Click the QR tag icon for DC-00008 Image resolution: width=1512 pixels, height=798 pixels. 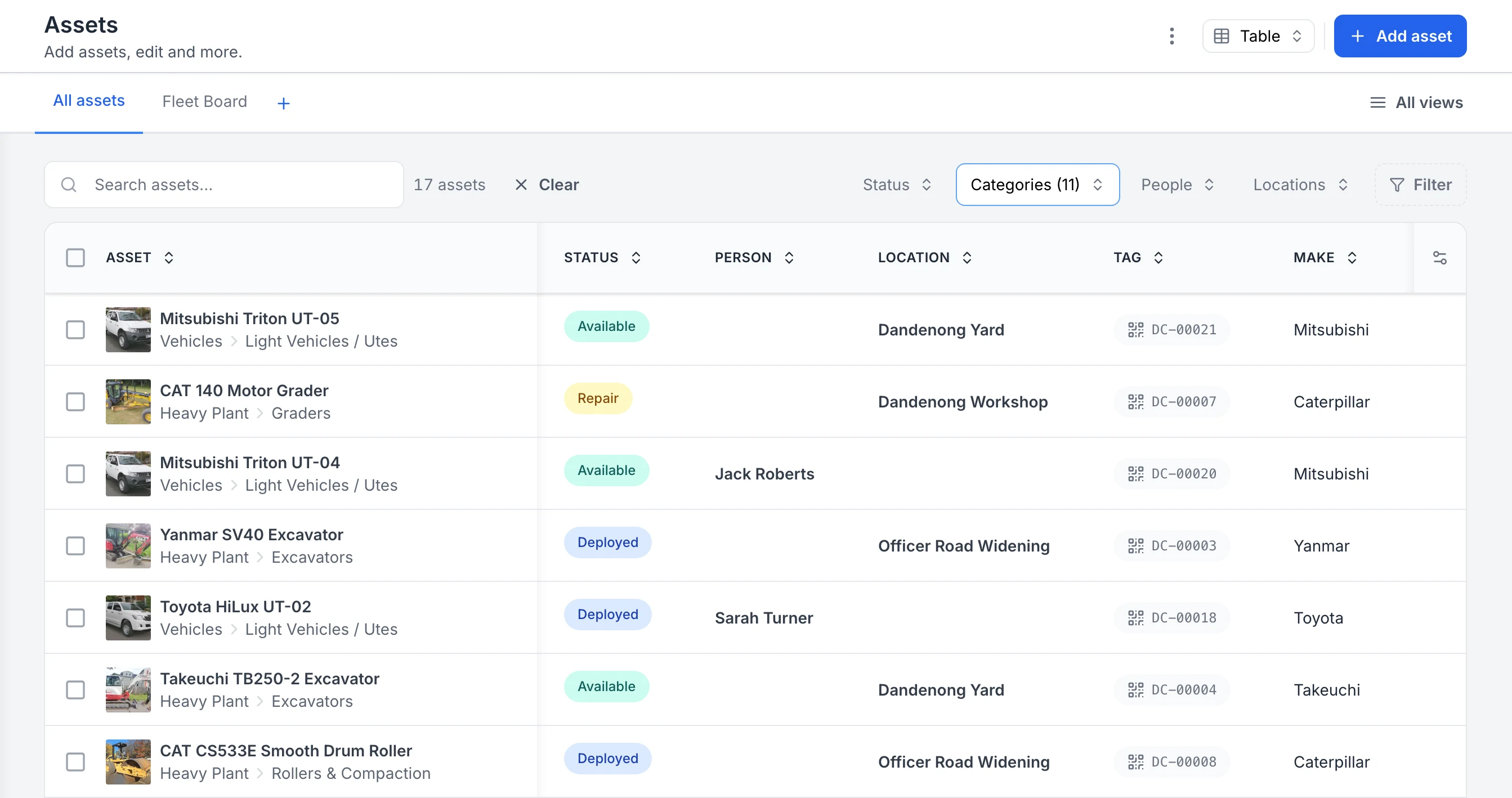click(x=1136, y=761)
